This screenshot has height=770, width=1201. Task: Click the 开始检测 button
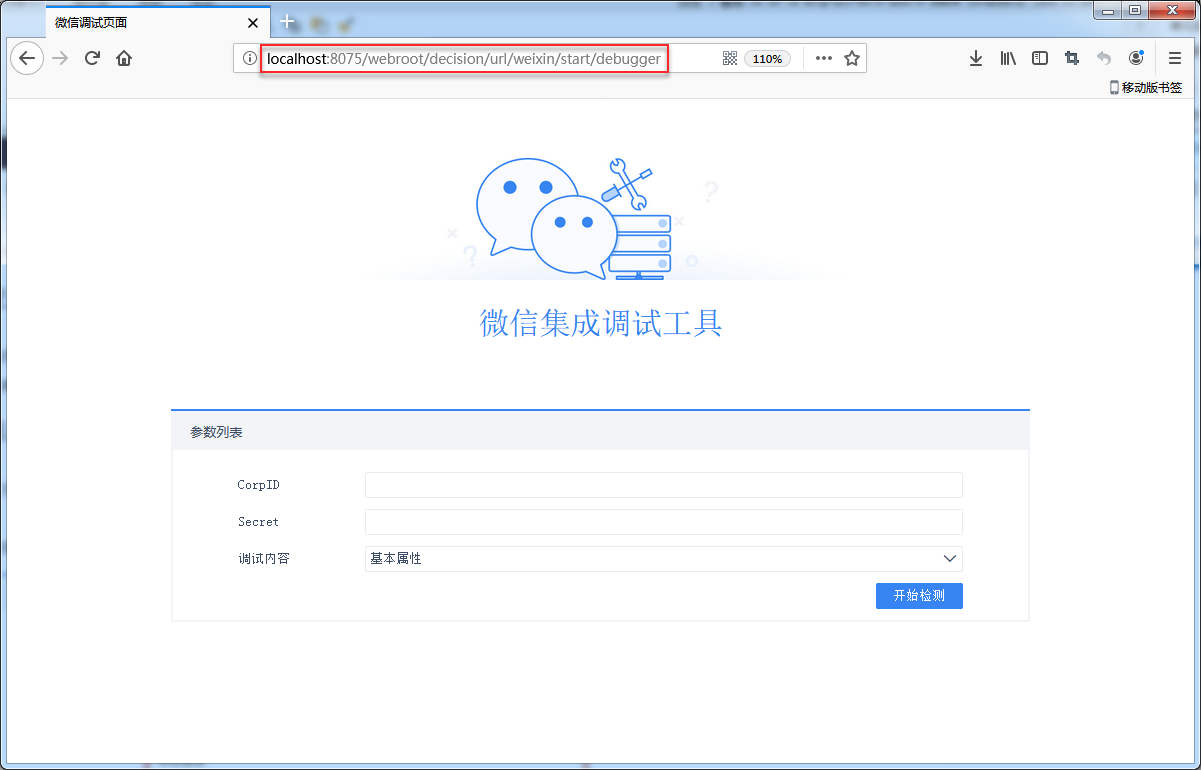pos(919,596)
